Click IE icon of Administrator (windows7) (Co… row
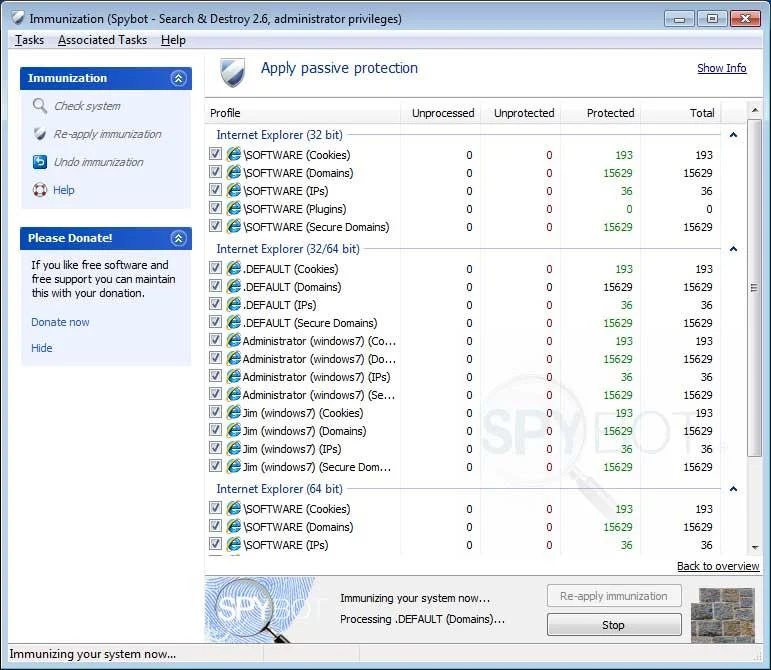The width and height of the screenshot is (771, 670). coord(234,340)
